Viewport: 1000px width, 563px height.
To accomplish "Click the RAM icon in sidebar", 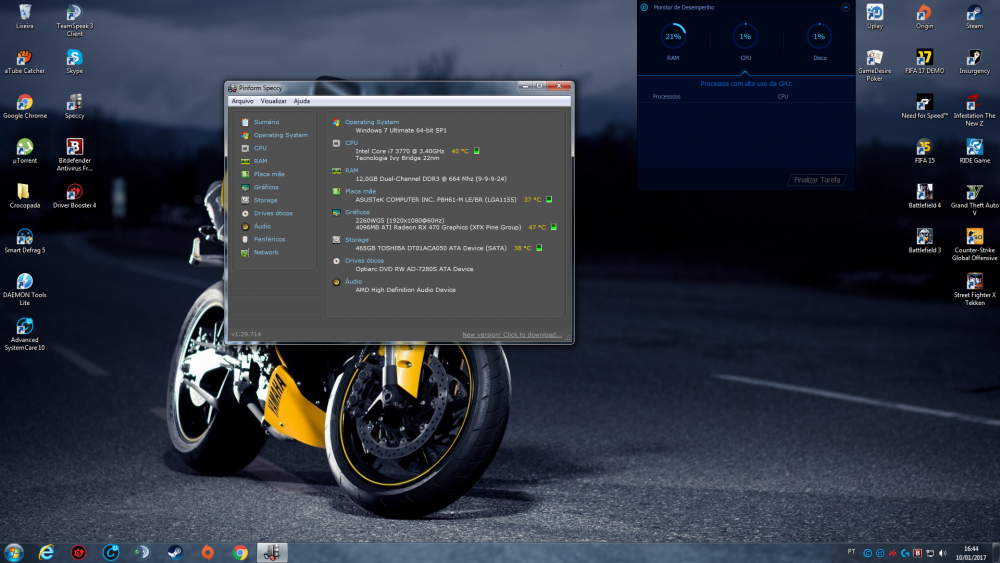I will click(x=246, y=161).
